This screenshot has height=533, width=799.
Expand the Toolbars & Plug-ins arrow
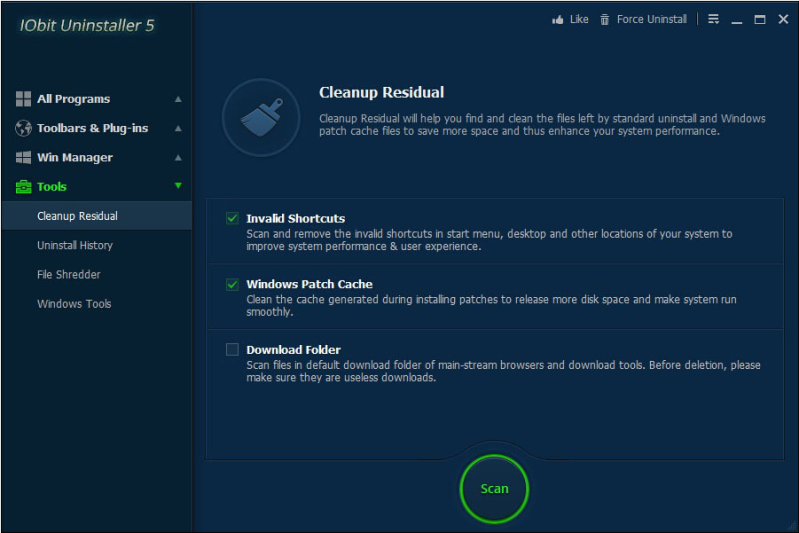[178, 128]
